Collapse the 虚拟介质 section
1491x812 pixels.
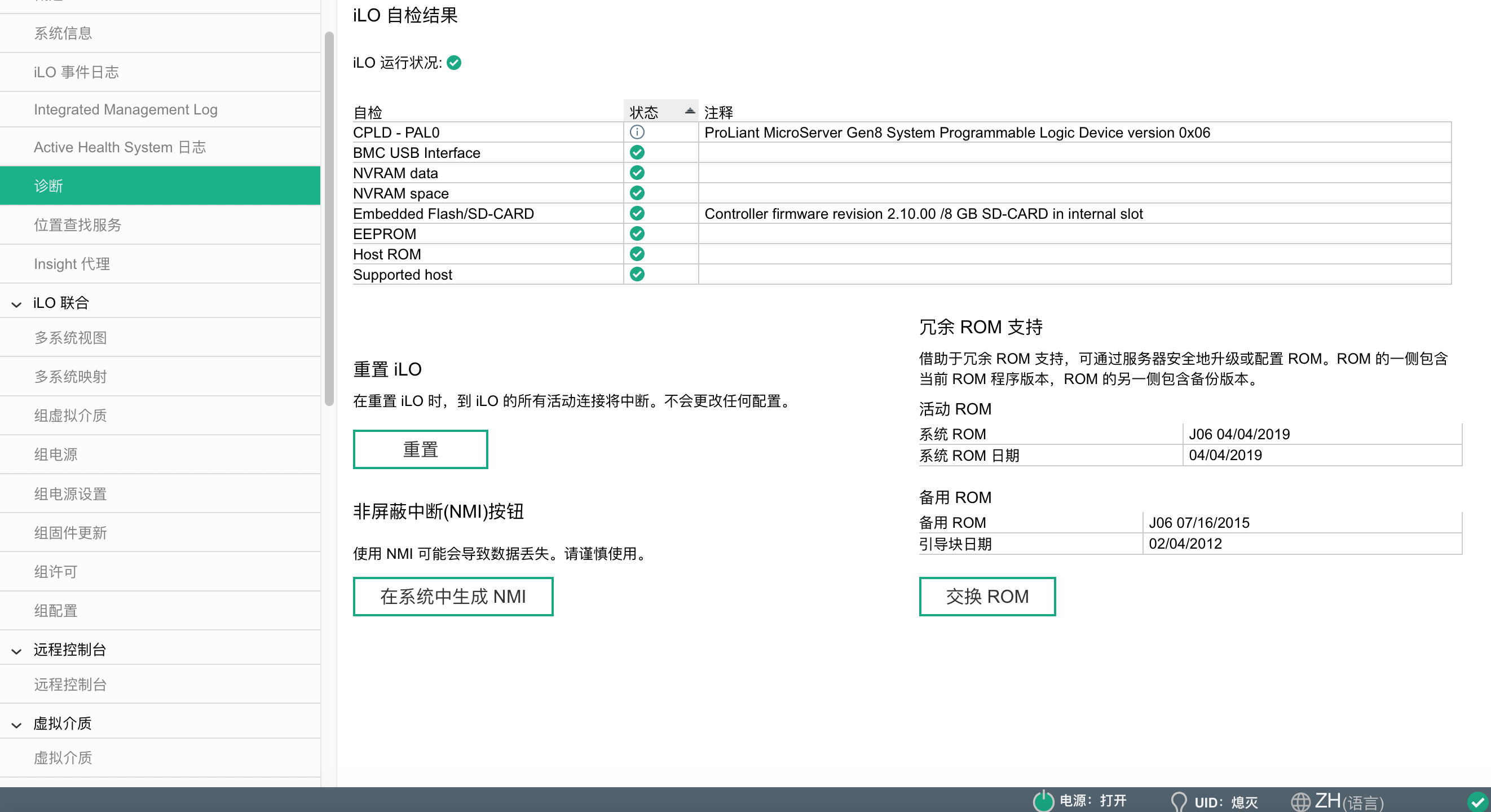coord(17,725)
